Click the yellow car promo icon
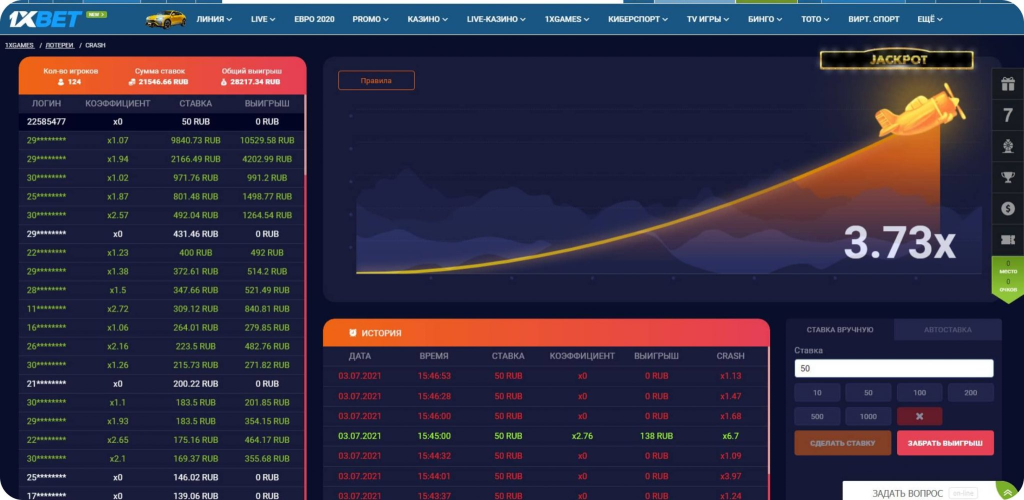Viewport: 1024px width, 500px height. tap(165, 19)
